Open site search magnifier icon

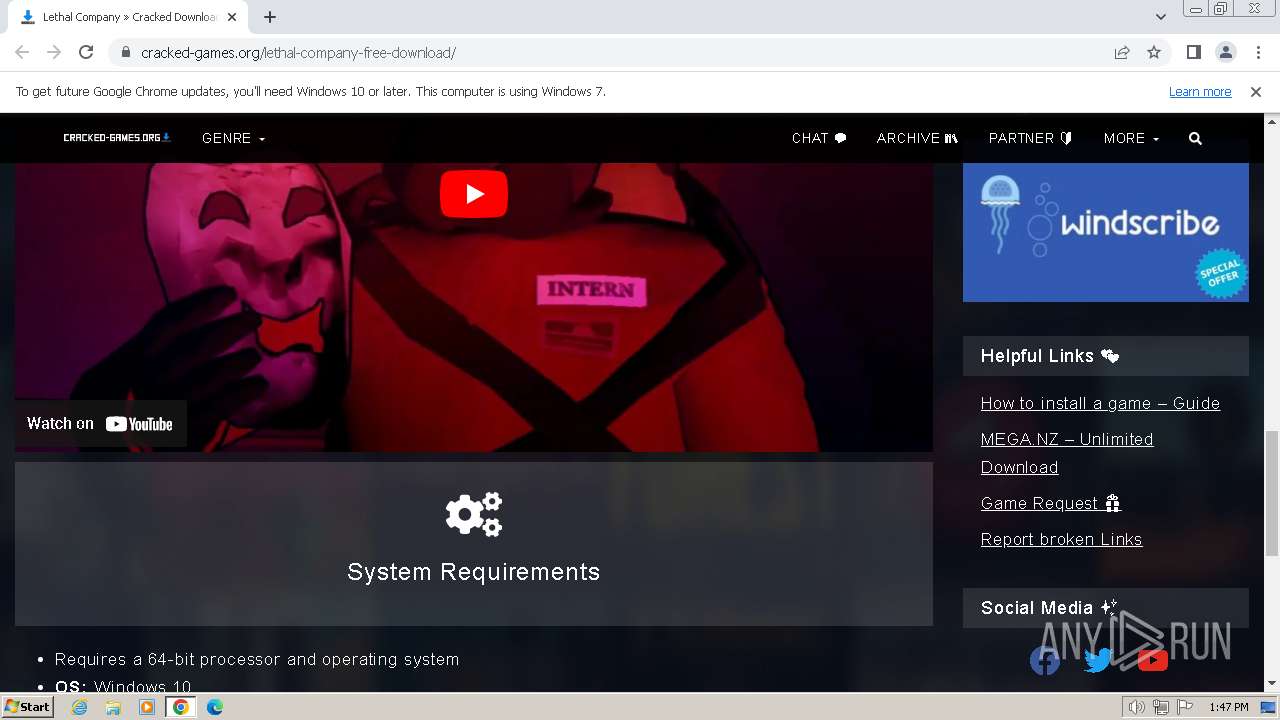[x=1195, y=139]
